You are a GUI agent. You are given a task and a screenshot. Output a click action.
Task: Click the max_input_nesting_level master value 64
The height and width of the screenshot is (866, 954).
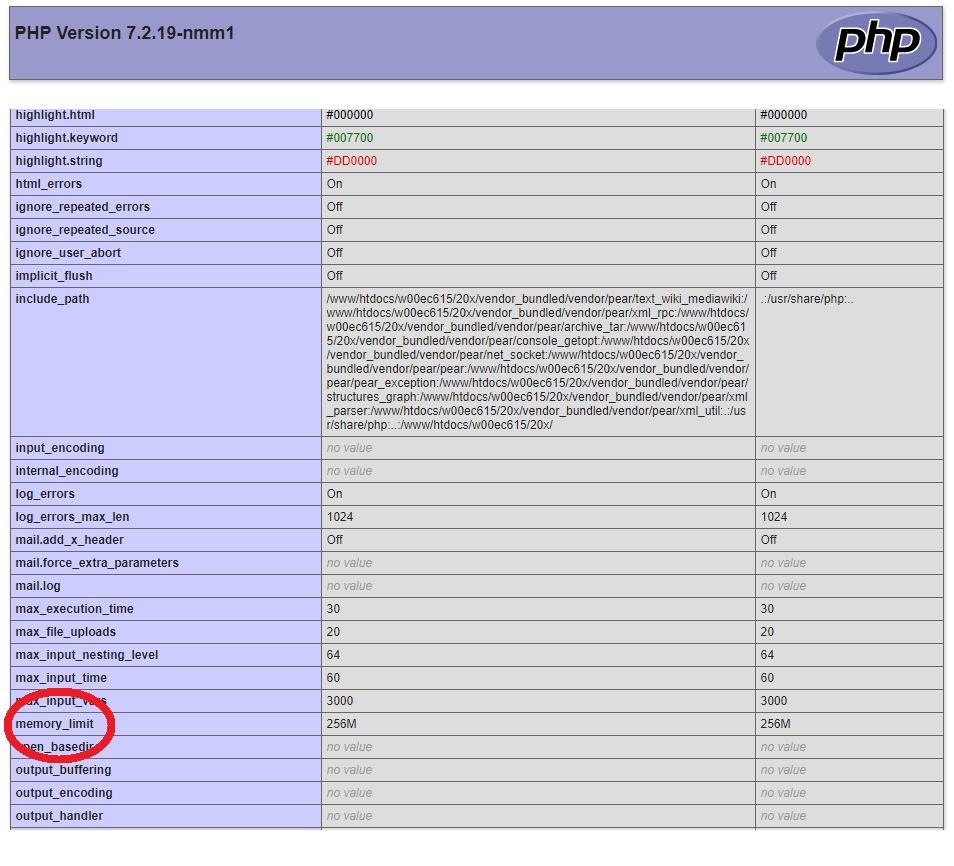tap(767, 655)
